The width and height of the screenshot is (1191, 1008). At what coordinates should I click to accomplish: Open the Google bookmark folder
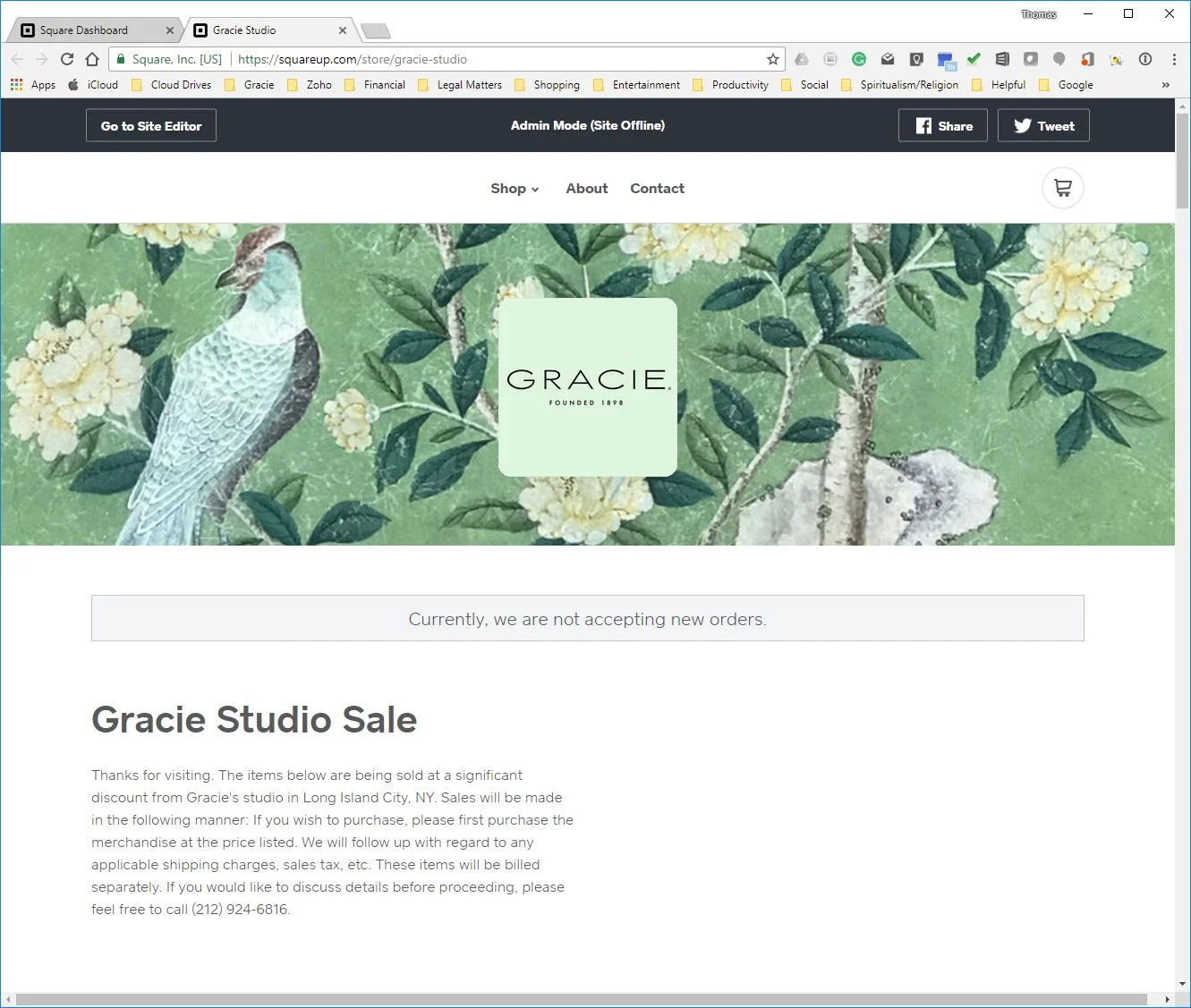click(1066, 85)
